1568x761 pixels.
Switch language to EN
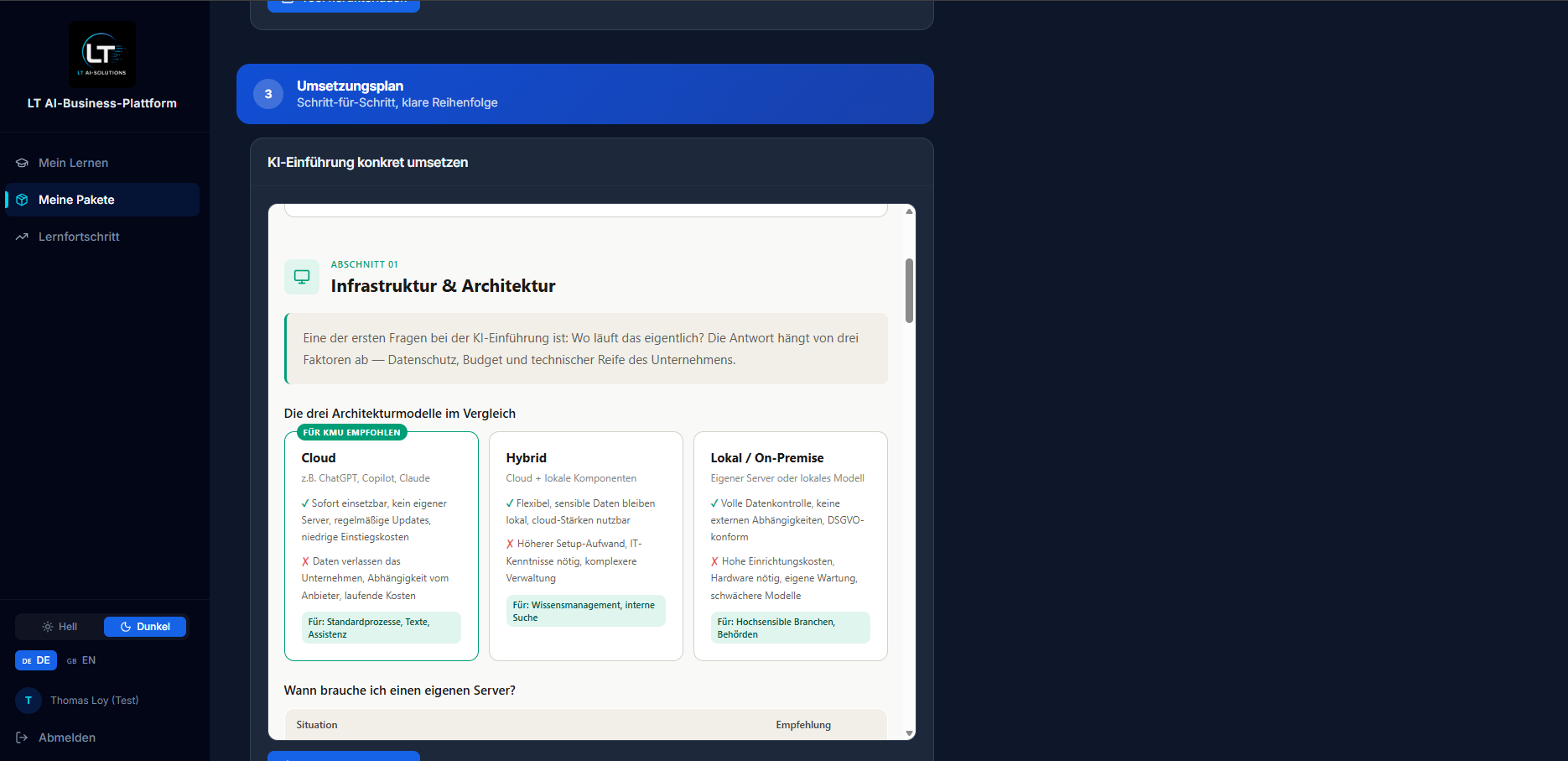[81, 660]
